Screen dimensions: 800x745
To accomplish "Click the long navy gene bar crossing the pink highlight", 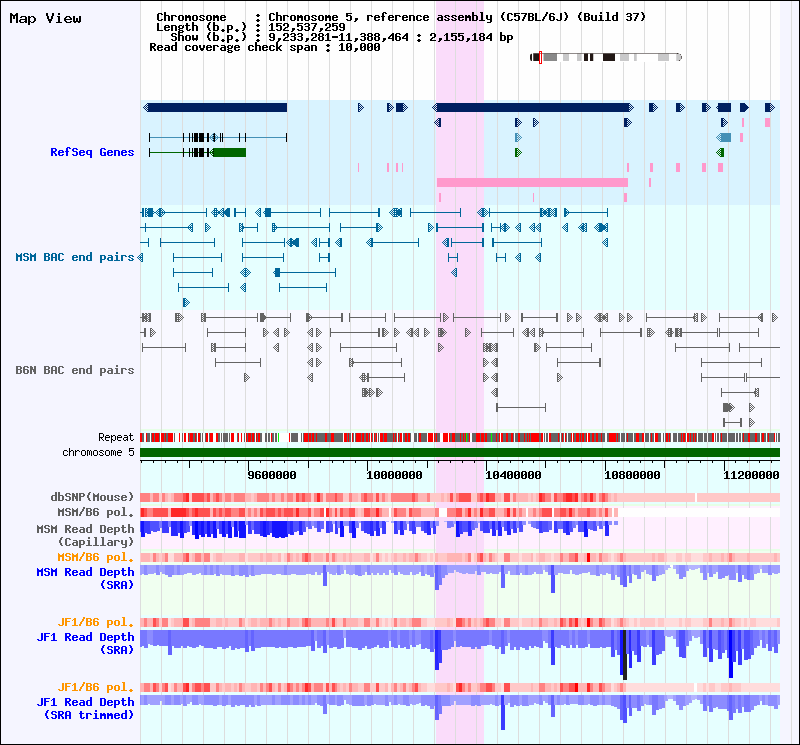I will (533, 107).
